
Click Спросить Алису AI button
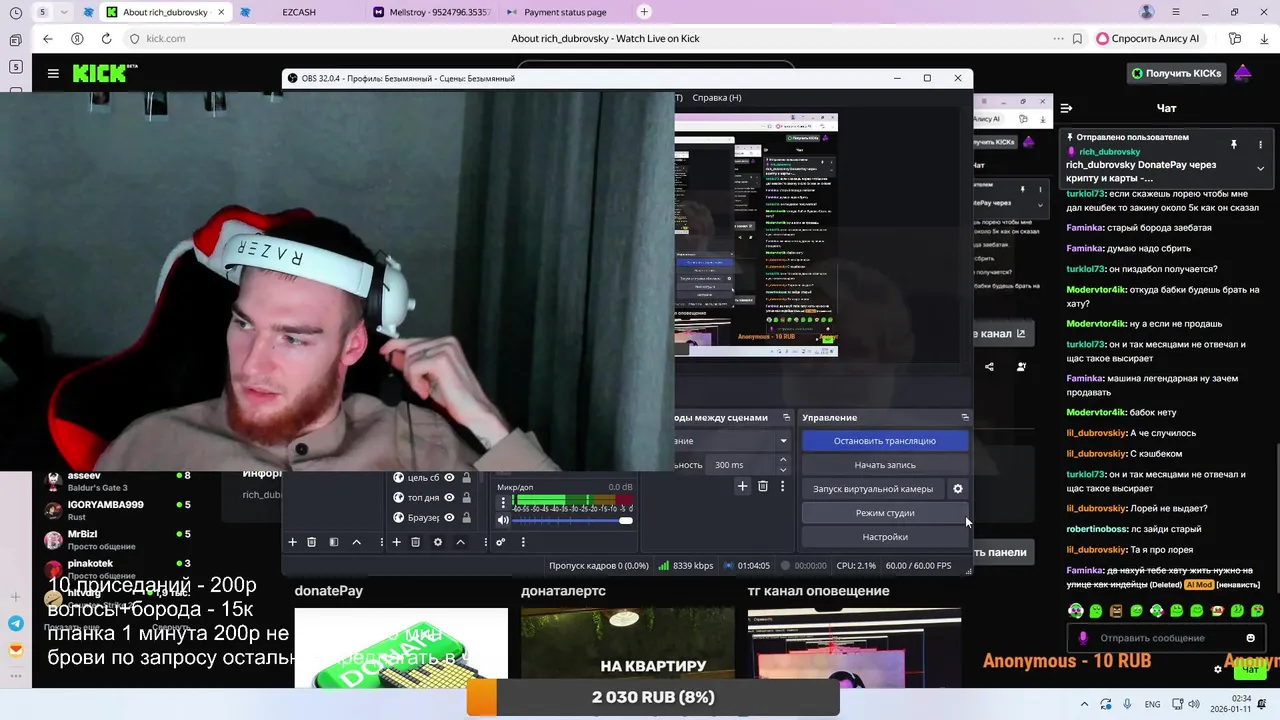coord(1148,38)
